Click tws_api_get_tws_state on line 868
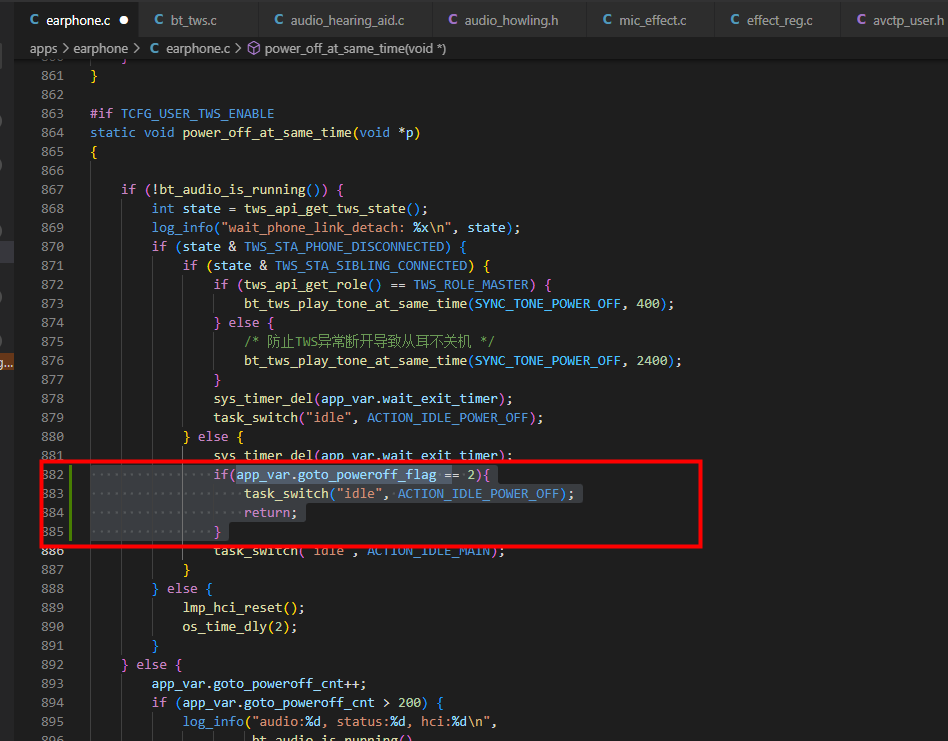This screenshot has width=948, height=741. pyautogui.click(x=325, y=209)
